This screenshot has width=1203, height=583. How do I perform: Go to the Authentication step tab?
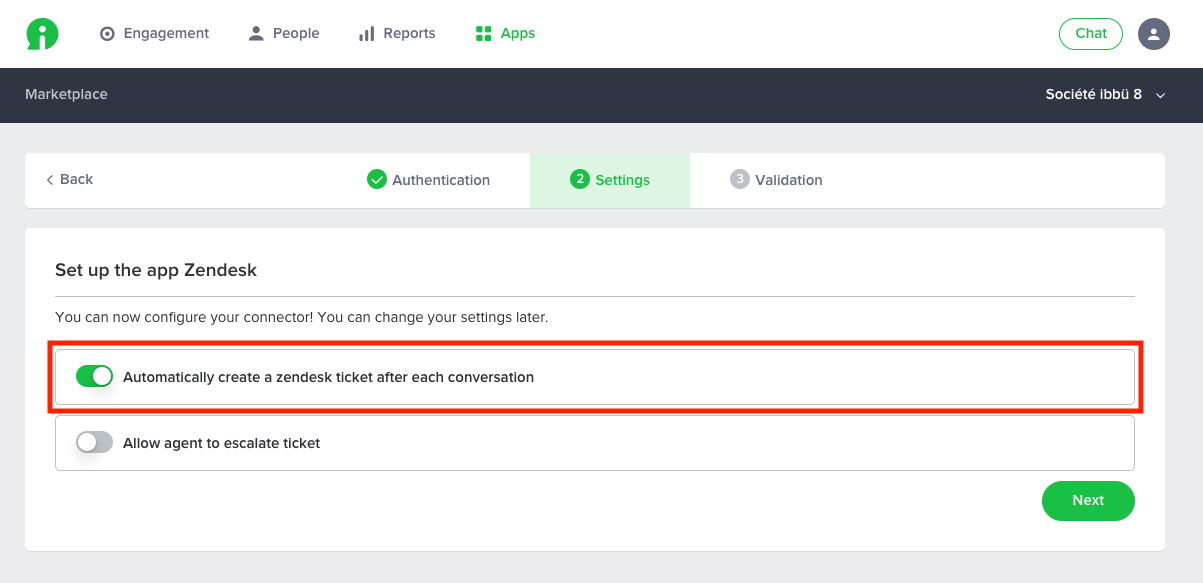(428, 180)
